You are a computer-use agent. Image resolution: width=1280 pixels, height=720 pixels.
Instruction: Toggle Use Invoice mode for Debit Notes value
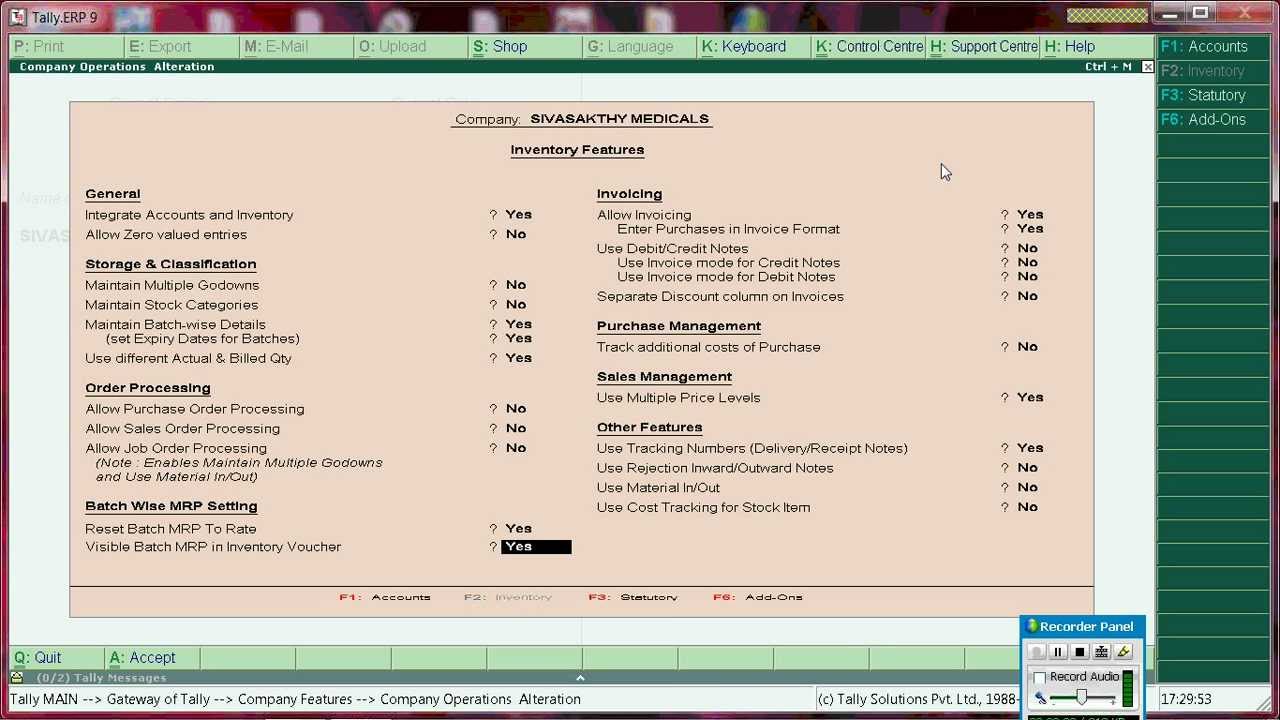click(x=1027, y=276)
